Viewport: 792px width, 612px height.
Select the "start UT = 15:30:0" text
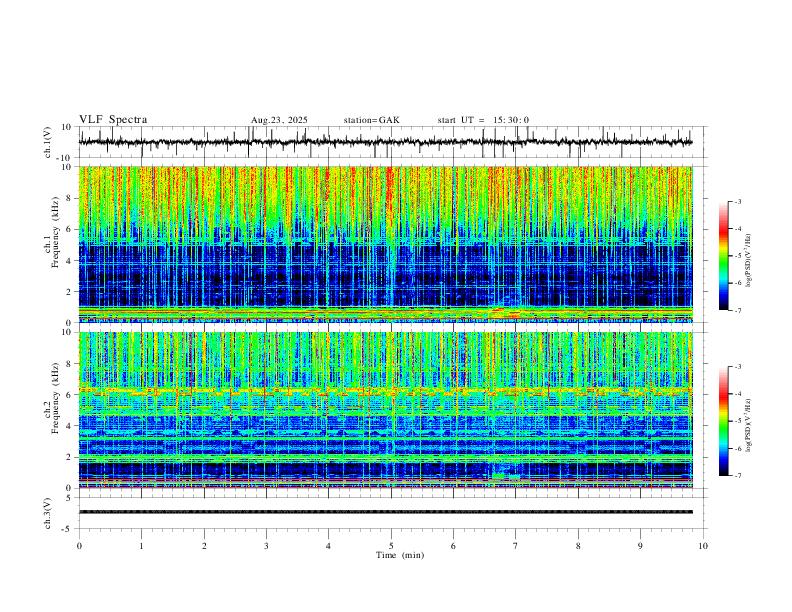coord(483,120)
